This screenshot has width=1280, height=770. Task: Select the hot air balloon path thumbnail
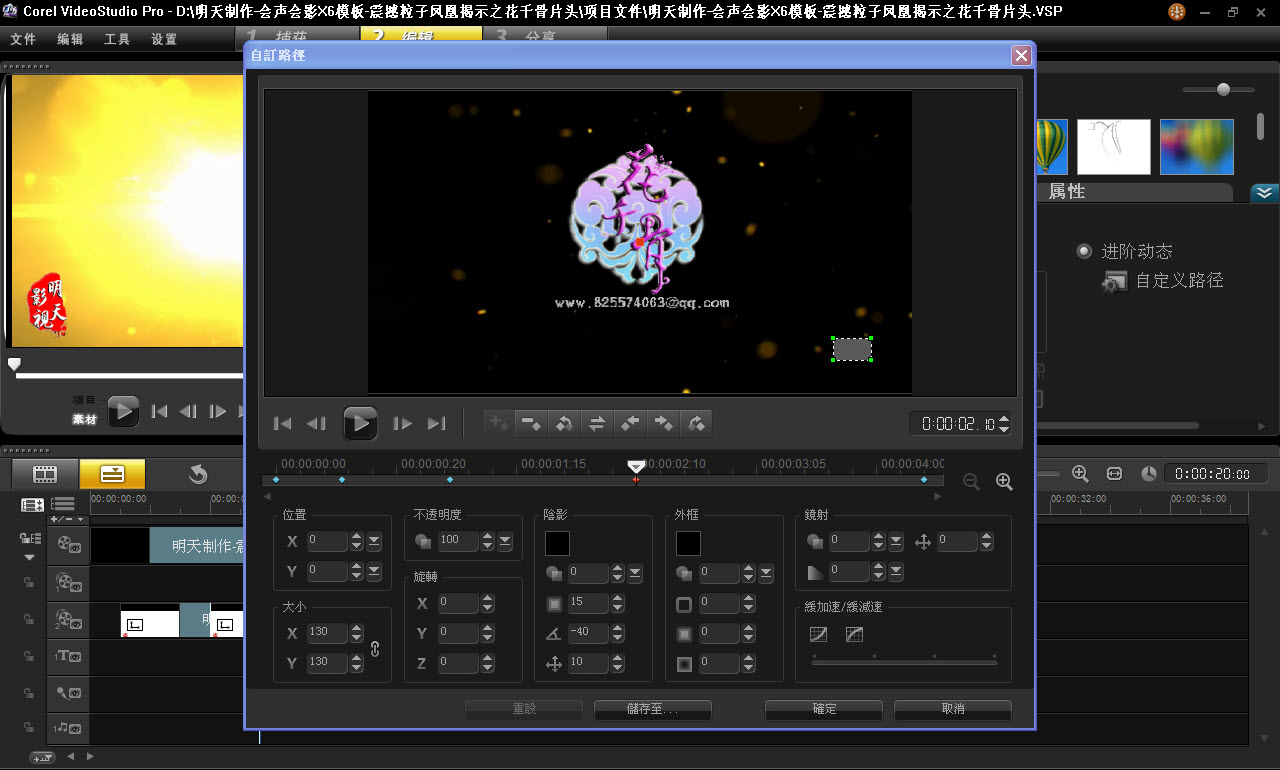1051,146
